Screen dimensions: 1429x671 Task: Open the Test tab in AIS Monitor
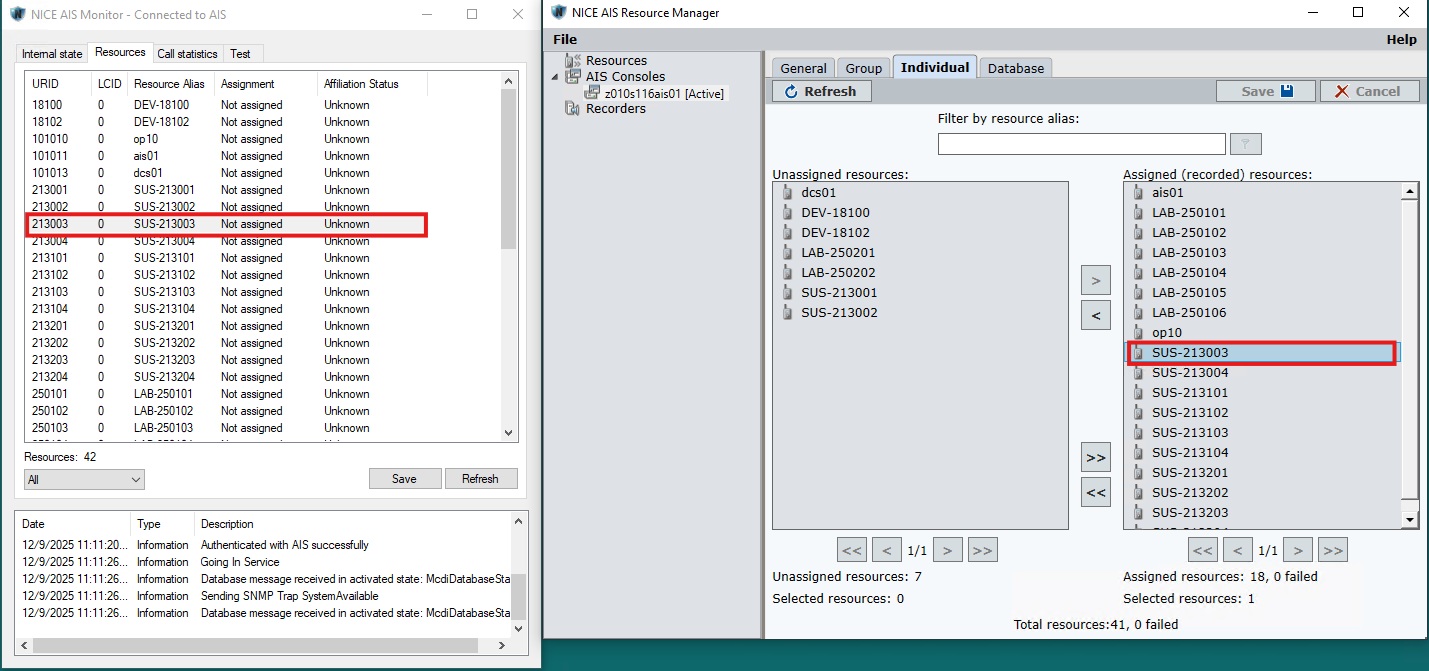[240, 54]
